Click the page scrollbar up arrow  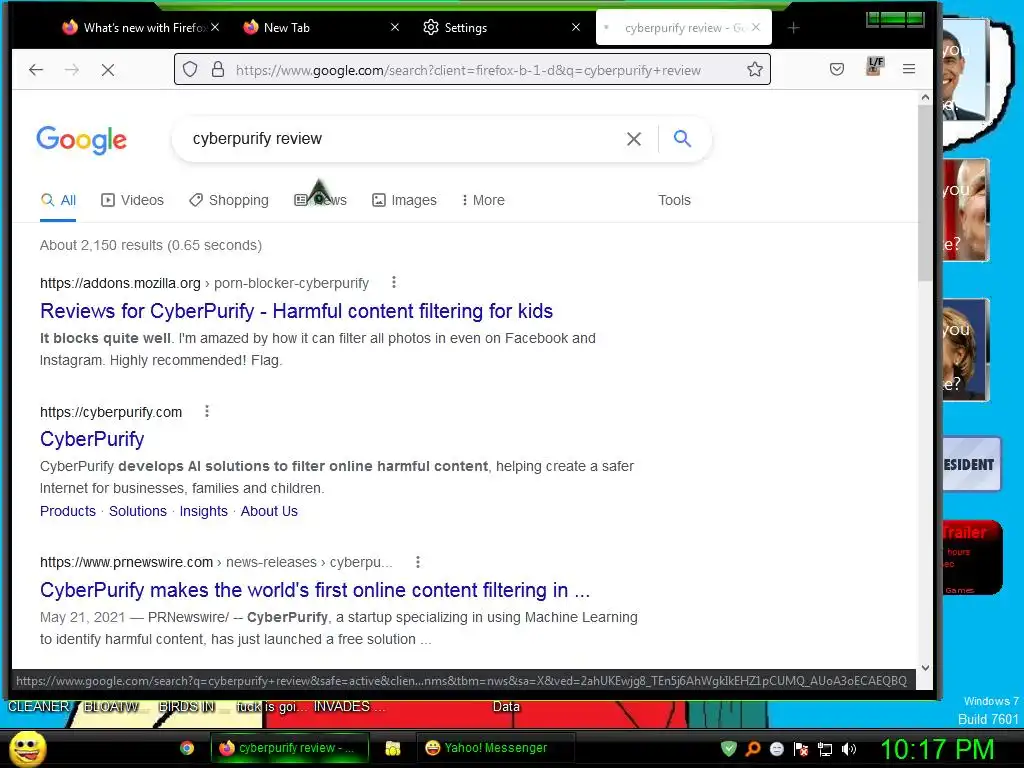tap(925, 97)
